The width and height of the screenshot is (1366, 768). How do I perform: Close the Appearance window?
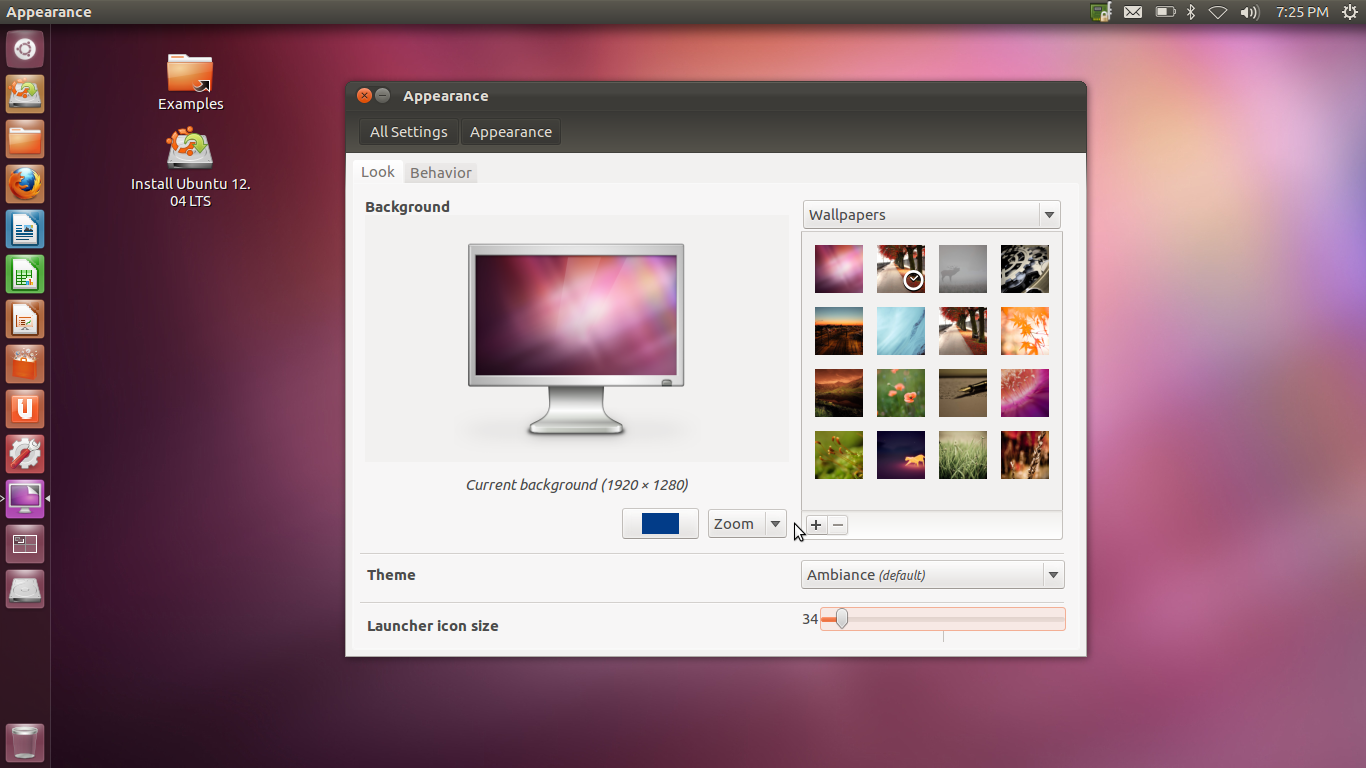(365, 96)
